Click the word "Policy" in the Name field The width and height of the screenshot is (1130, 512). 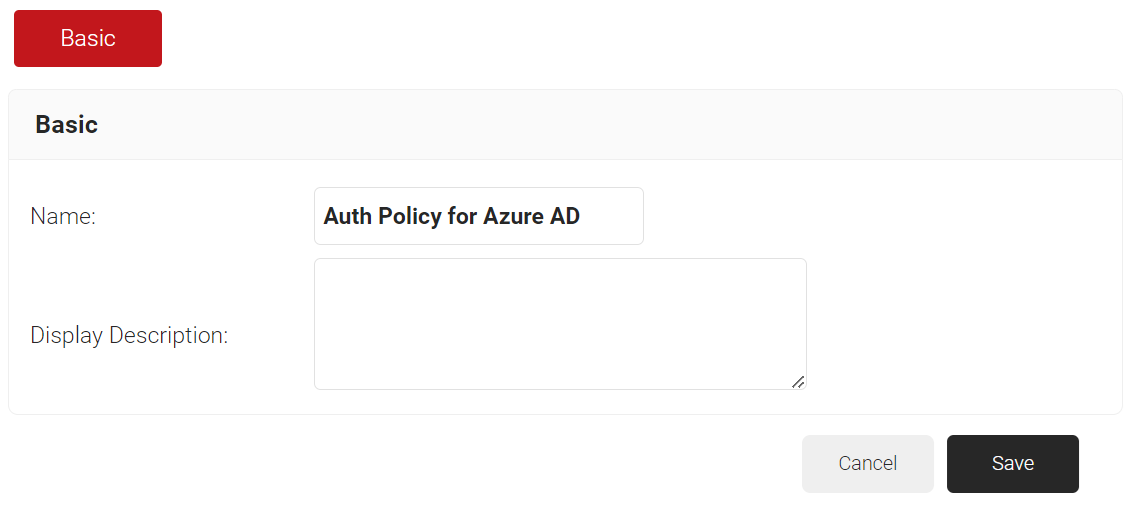tap(410, 216)
